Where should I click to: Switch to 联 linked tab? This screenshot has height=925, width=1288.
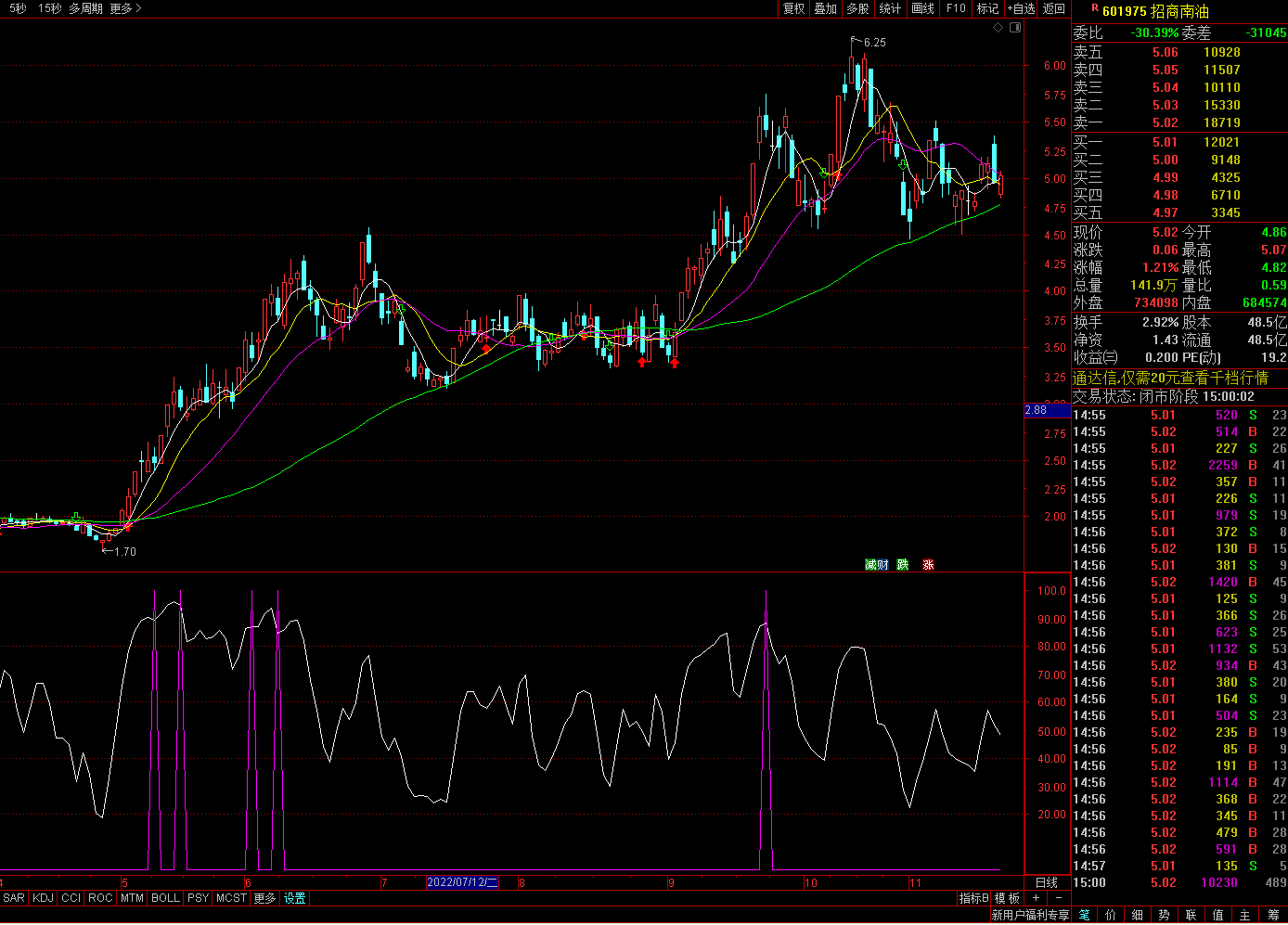[x=1191, y=915]
